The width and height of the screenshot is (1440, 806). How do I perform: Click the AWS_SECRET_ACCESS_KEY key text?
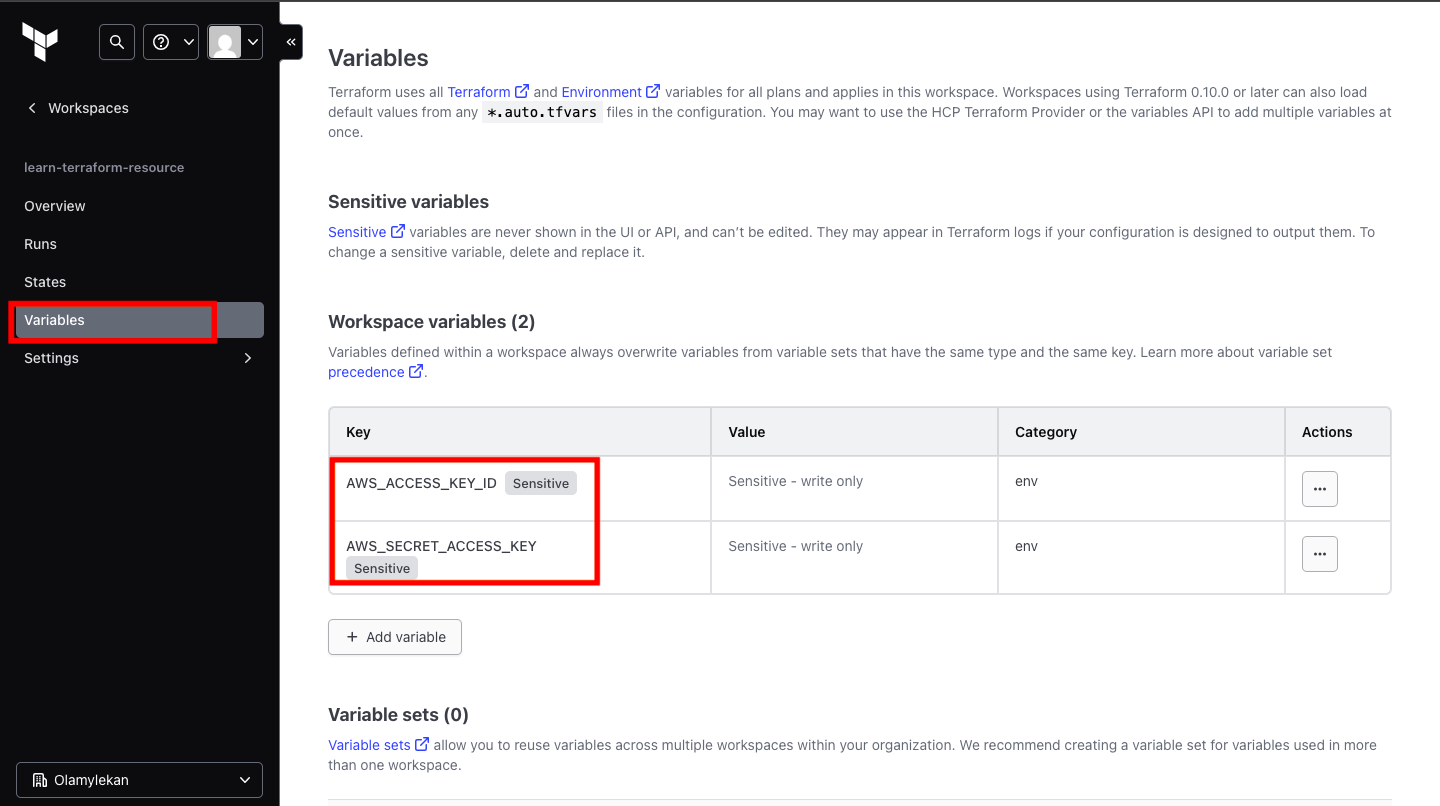point(441,546)
